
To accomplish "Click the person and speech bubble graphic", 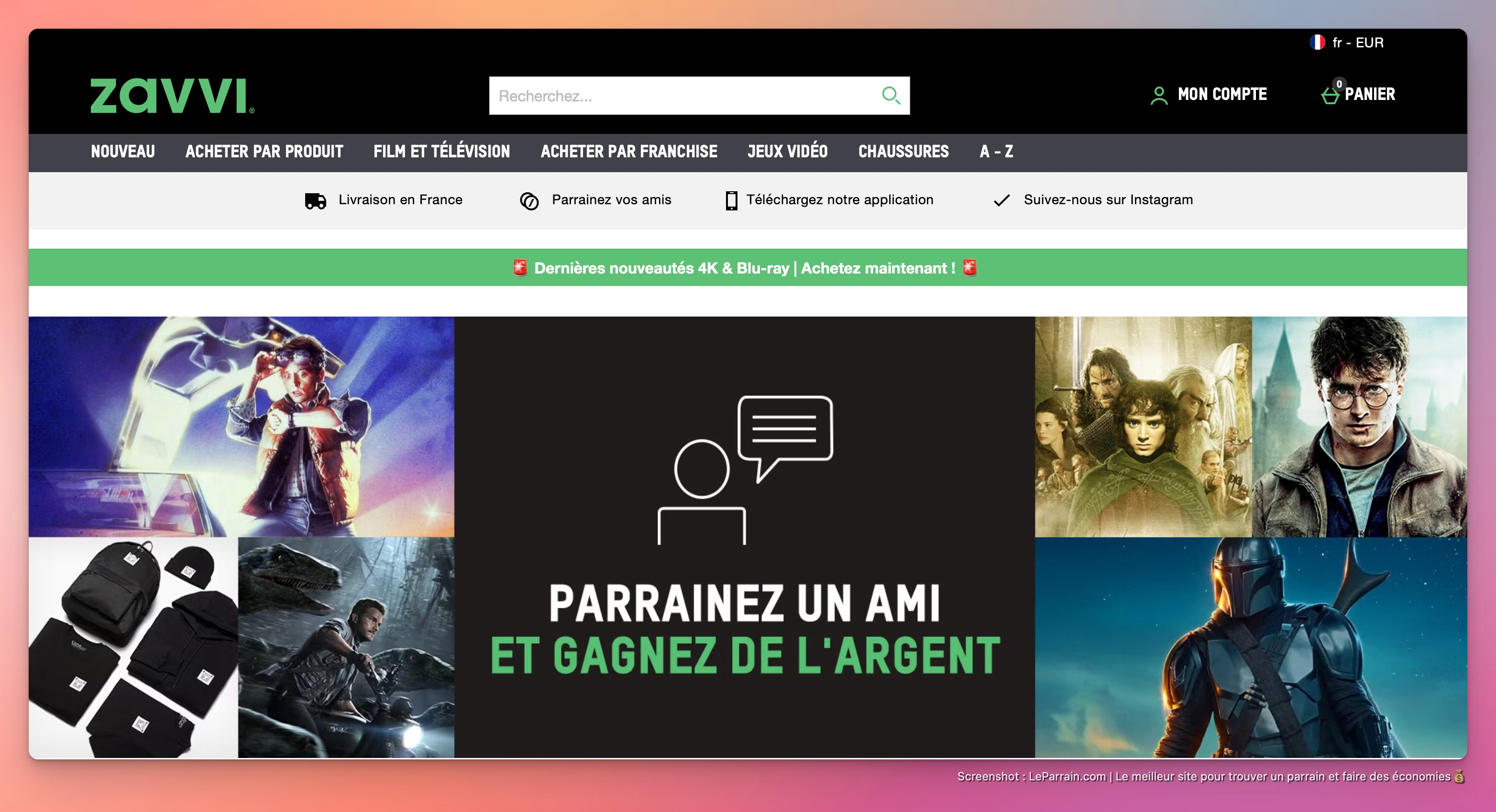I will (x=745, y=470).
